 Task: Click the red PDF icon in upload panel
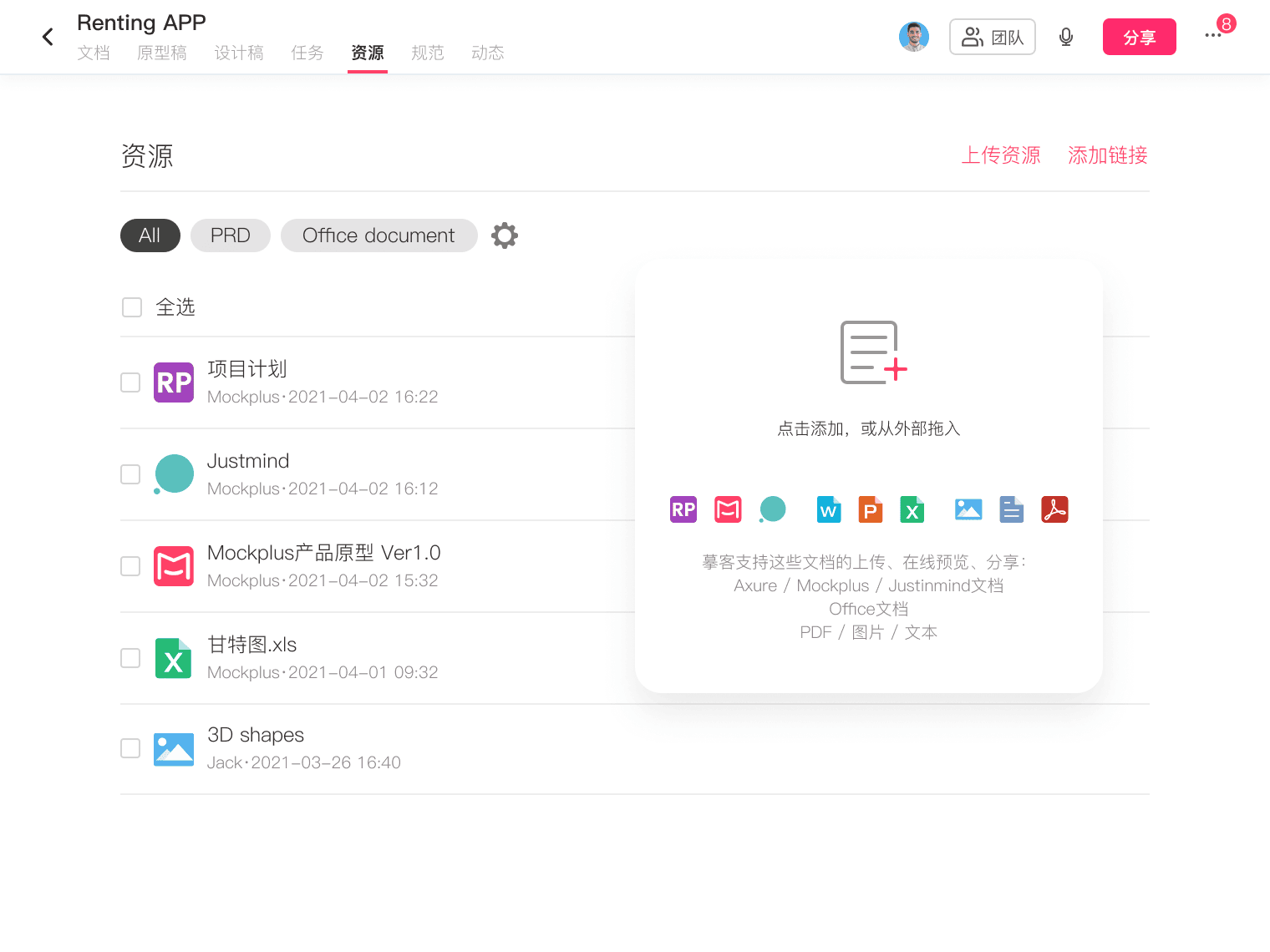click(1054, 509)
